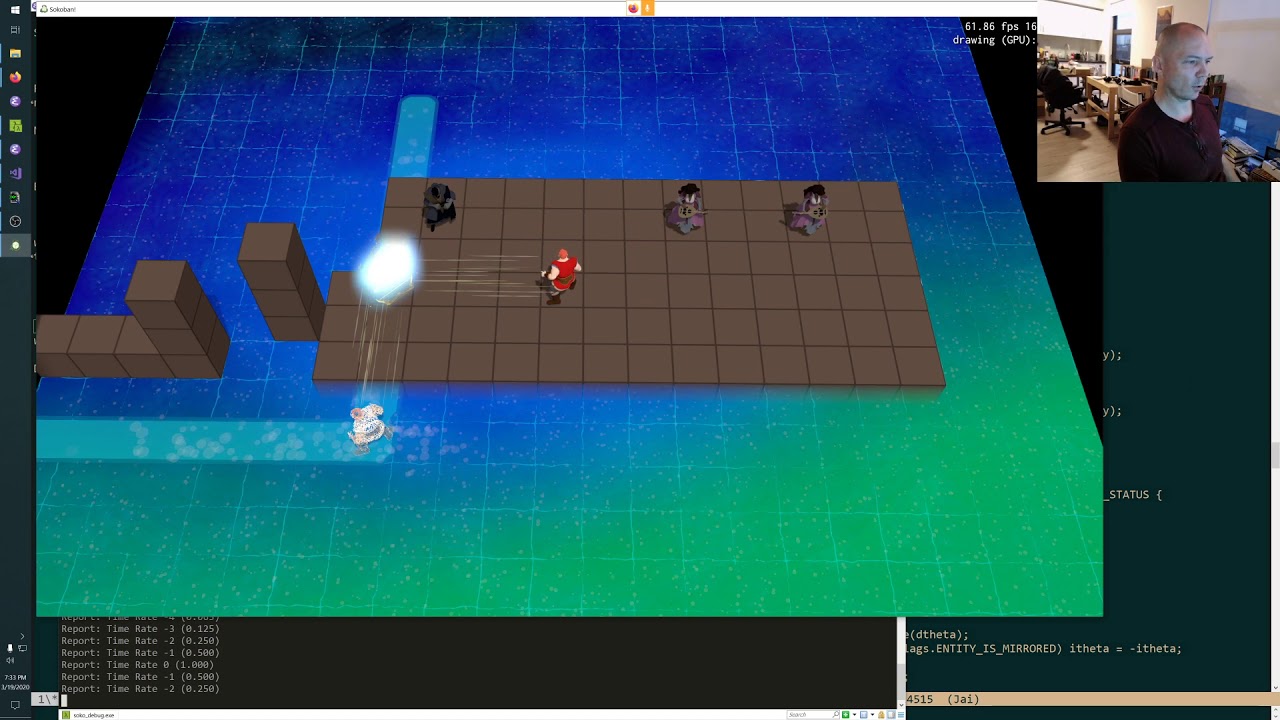Screen dimensions: 1280x720
Task: Click the orange microphone icon in title bar
Action: [x=647, y=8]
